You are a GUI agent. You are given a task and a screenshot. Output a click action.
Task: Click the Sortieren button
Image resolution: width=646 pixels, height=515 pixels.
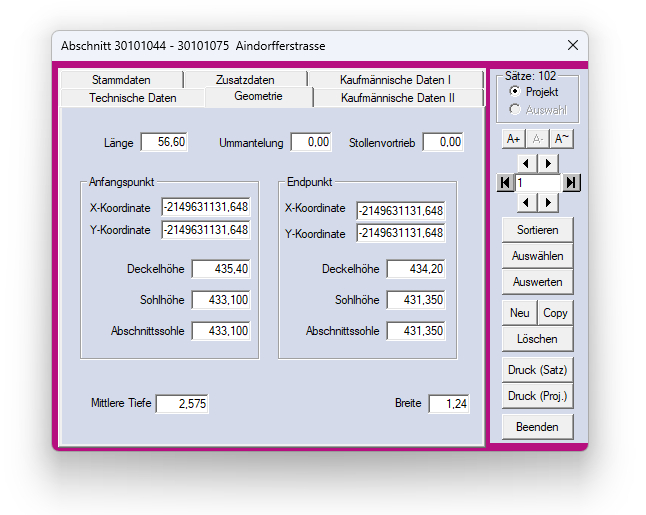(x=537, y=230)
